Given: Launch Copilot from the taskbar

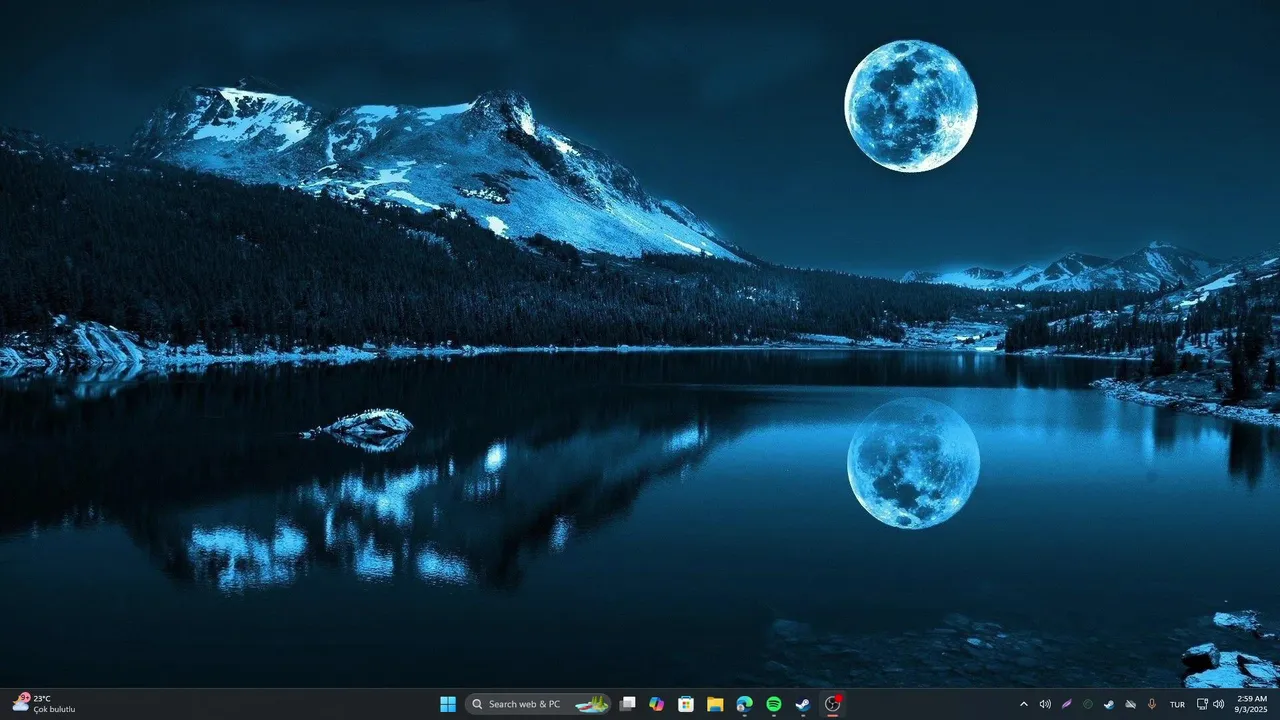Looking at the screenshot, I should point(657,704).
